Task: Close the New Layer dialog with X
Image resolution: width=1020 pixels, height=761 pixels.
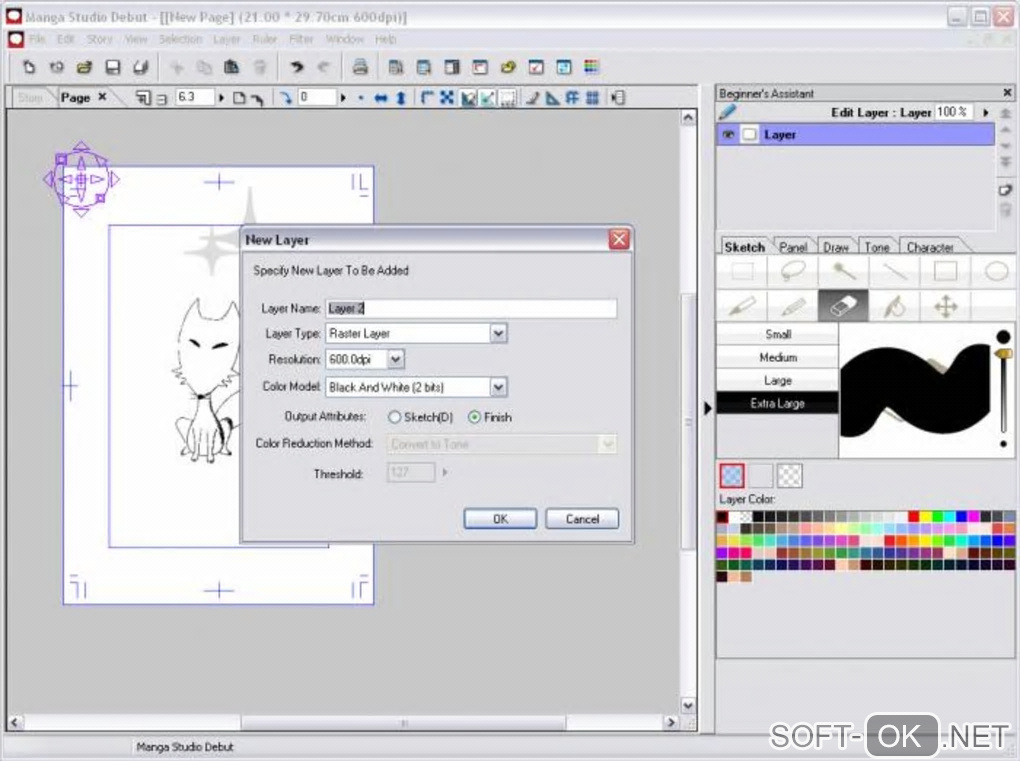Action: click(619, 239)
